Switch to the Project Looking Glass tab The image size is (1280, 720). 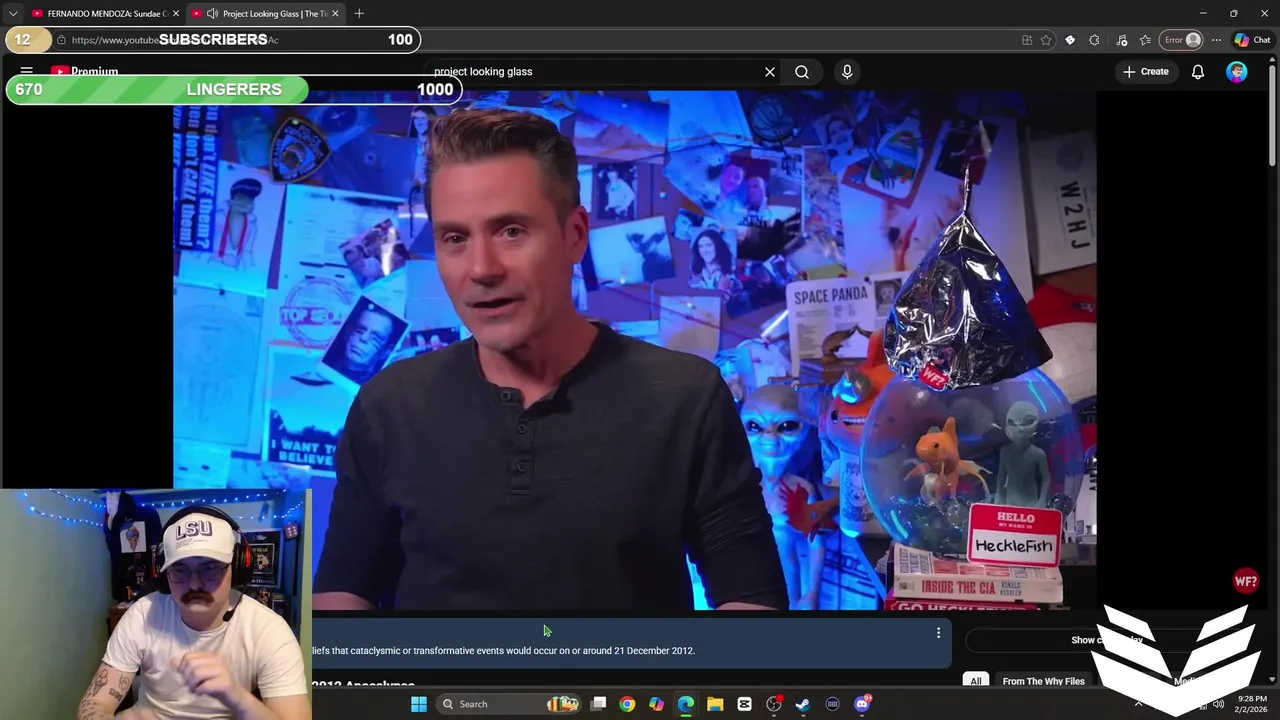(x=266, y=13)
